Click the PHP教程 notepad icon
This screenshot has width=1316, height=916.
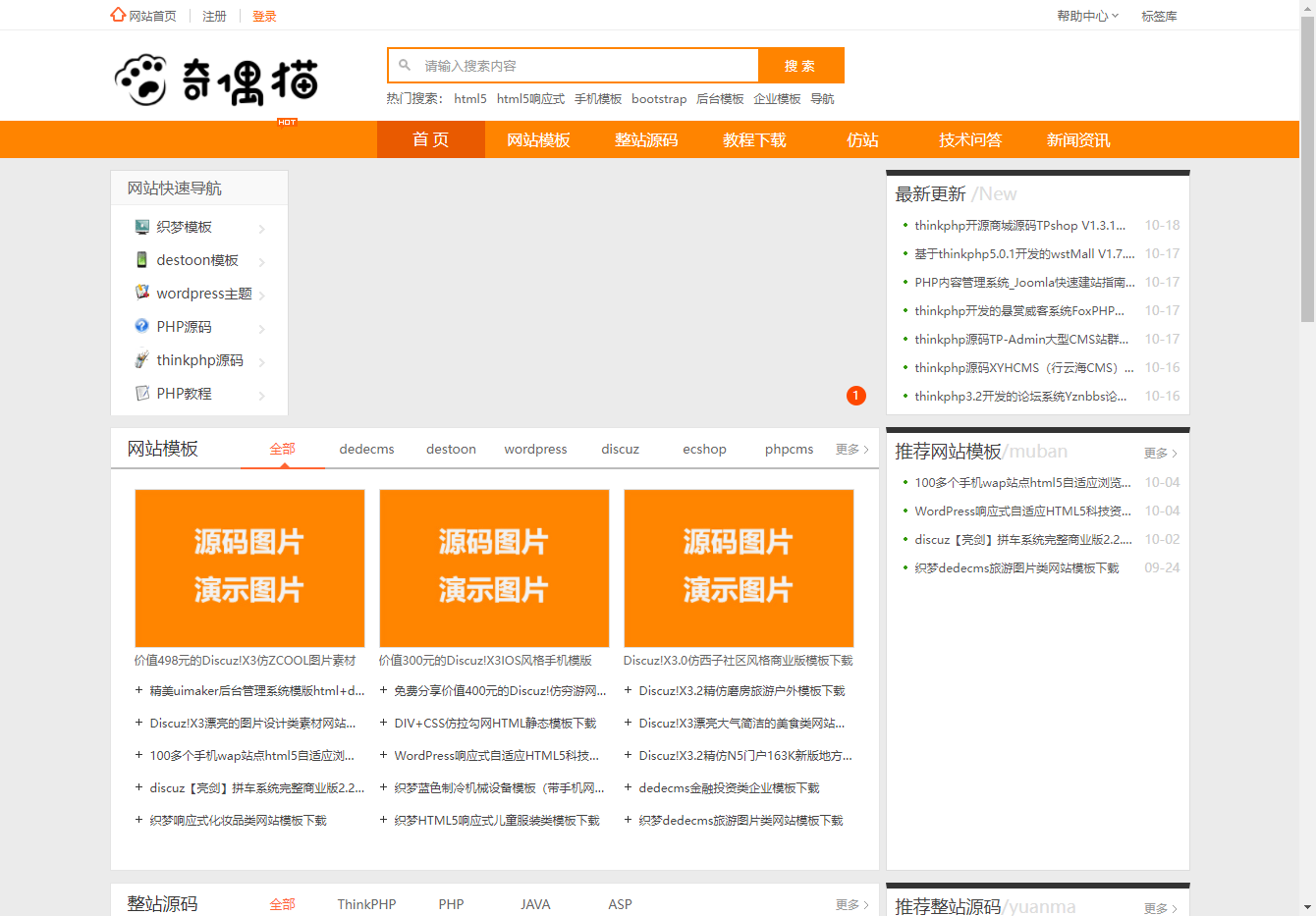pyautogui.click(x=142, y=393)
